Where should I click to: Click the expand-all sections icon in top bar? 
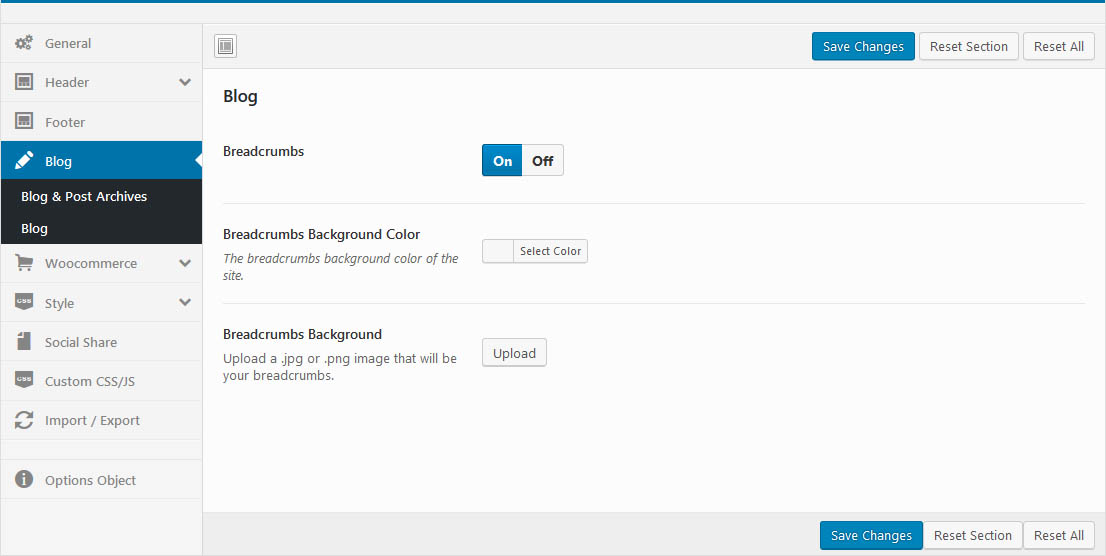(x=225, y=46)
